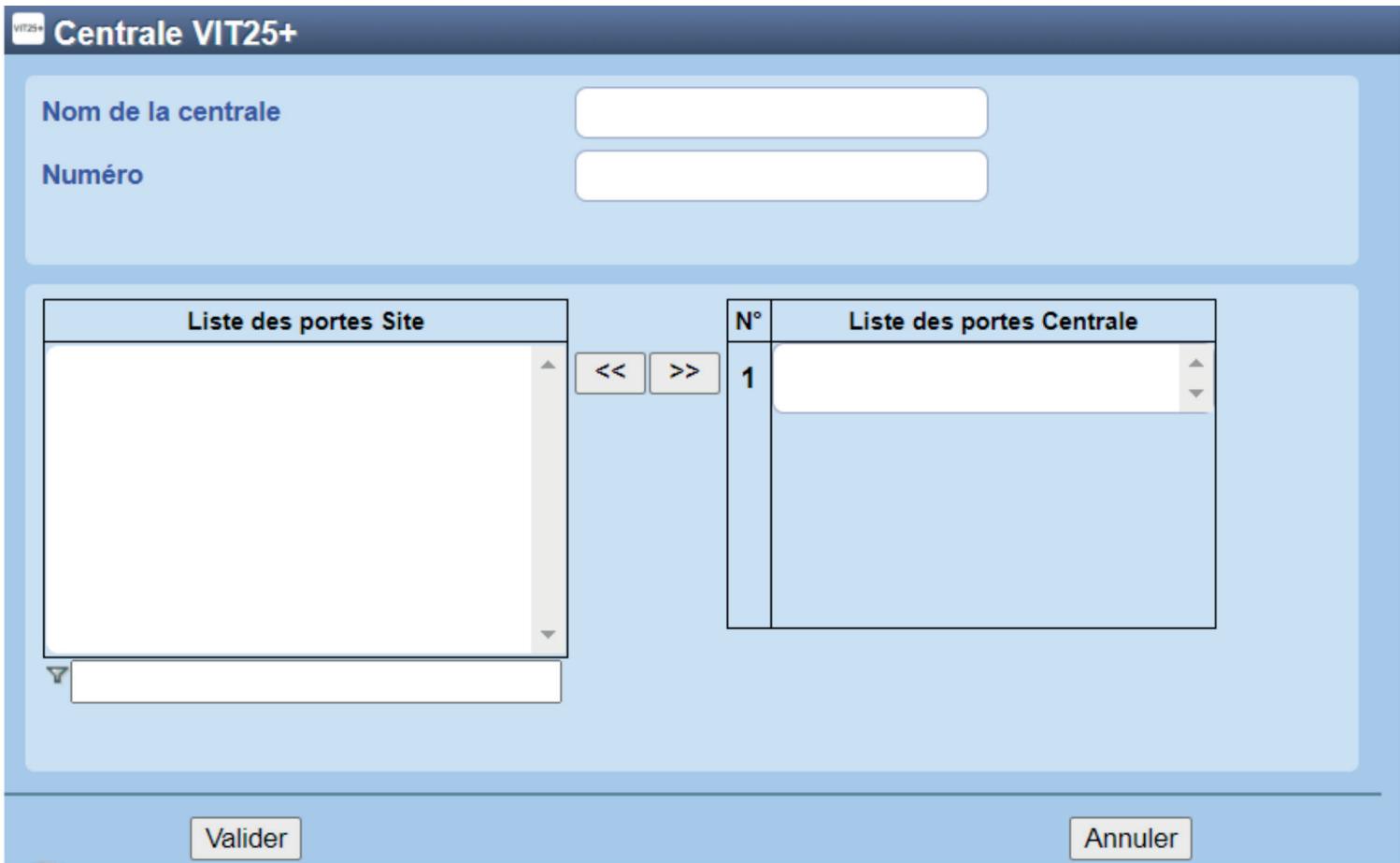Click the Centrale VIT25+ window title
The image size is (1400, 863).
175,33
